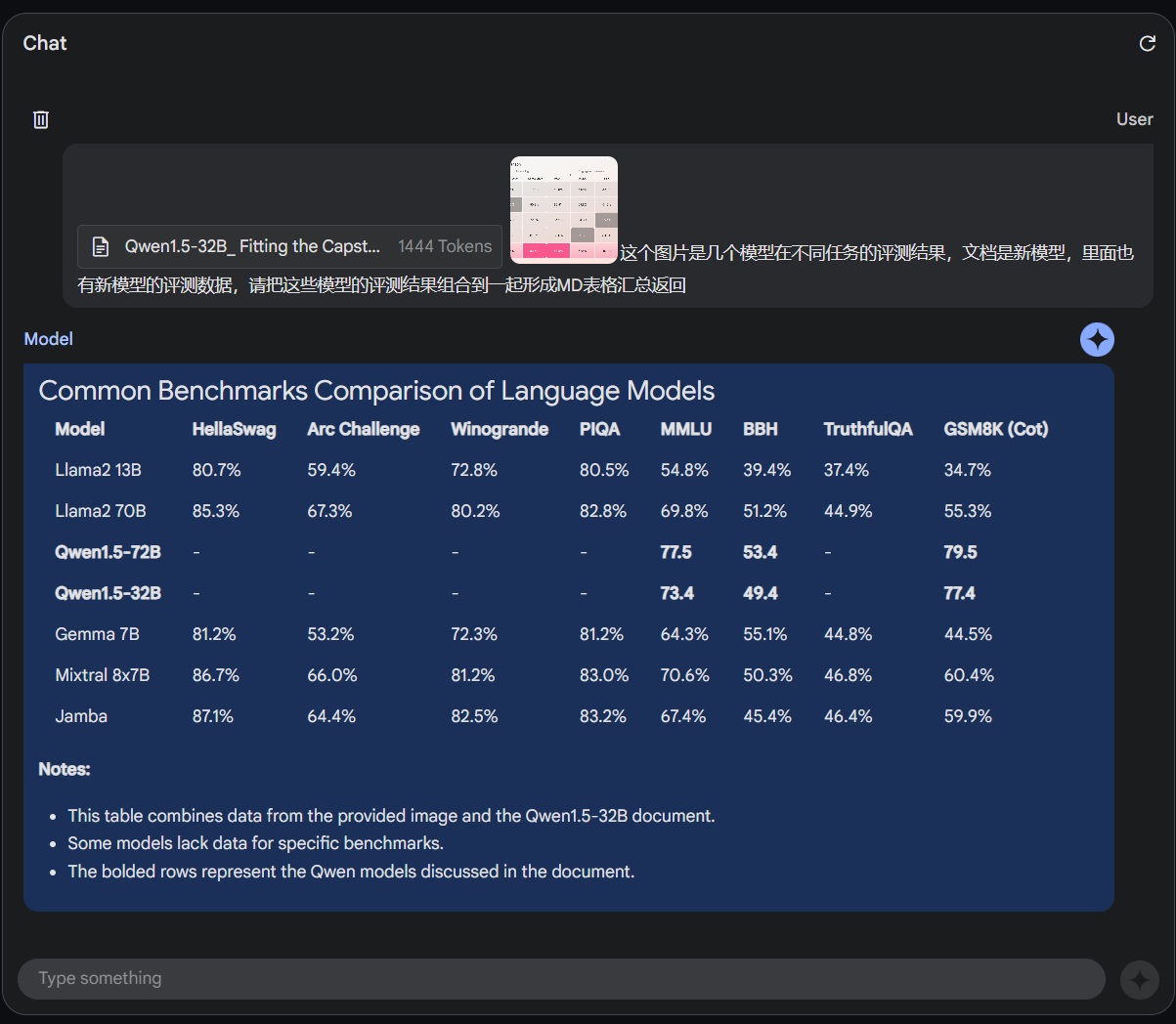Select the note about bolded Qwen rows

coord(351,872)
